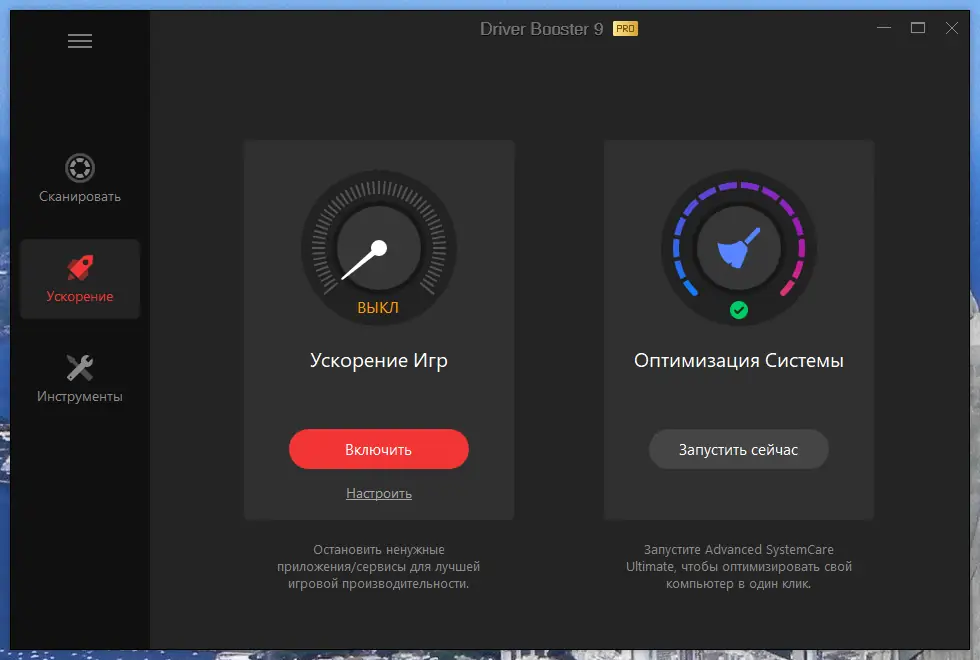980x660 pixels.
Task: Select the Инструменты sidebar entry
Action: [79, 378]
